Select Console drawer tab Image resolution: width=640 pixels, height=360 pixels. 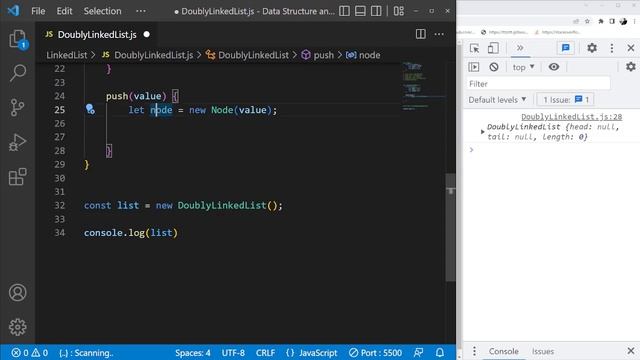tap(504, 351)
